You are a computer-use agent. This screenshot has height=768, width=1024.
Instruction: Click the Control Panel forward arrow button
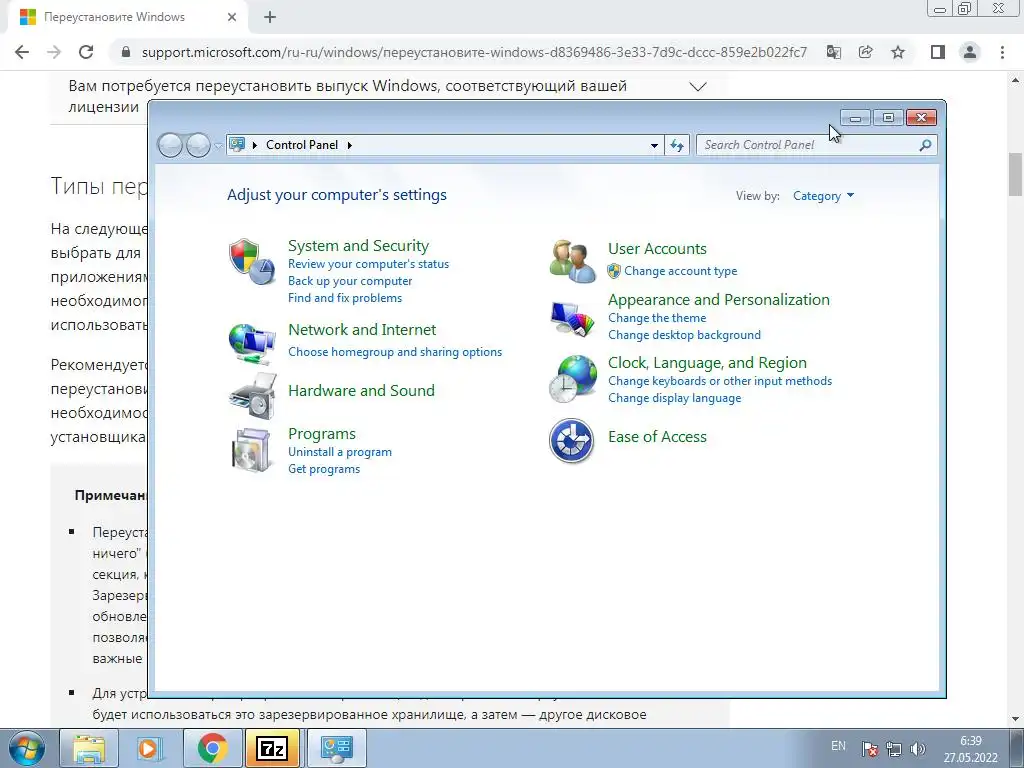[198, 145]
